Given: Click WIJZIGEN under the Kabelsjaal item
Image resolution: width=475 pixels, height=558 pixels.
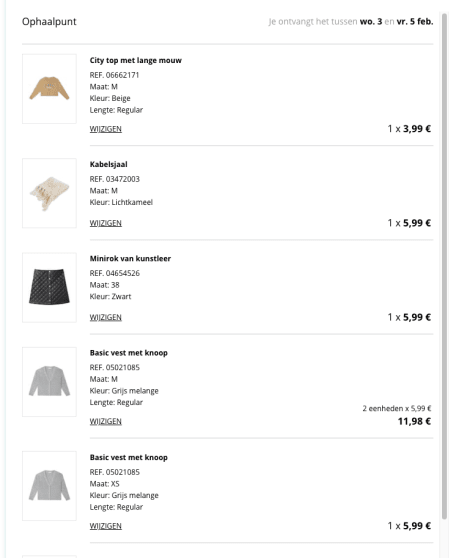Looking at the screenshot, I should point(106,223).
